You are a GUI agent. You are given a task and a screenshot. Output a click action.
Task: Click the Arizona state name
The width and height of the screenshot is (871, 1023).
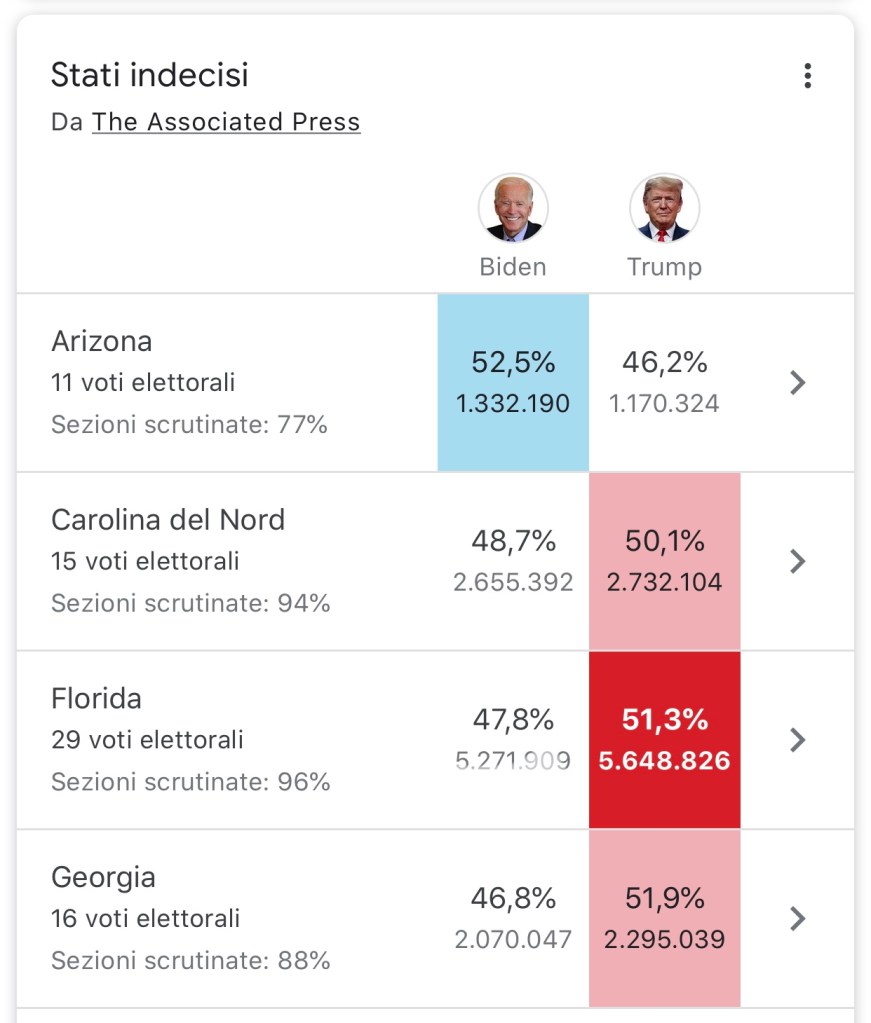click(x=102, y=341)
